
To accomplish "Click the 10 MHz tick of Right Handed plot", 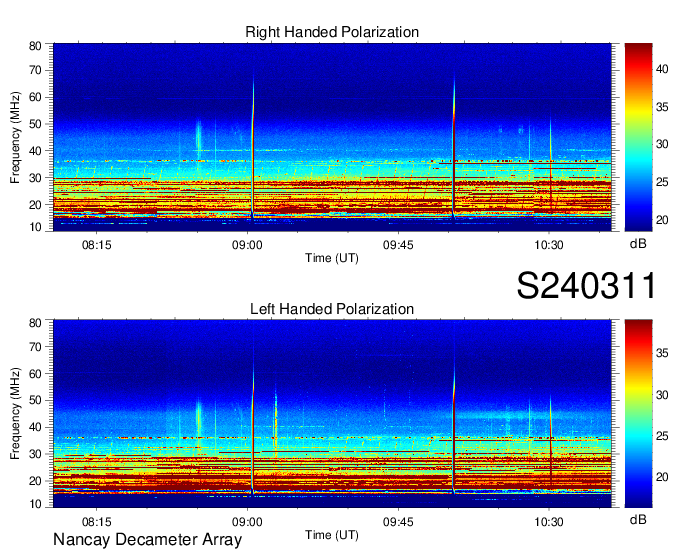I will (35, 227).
